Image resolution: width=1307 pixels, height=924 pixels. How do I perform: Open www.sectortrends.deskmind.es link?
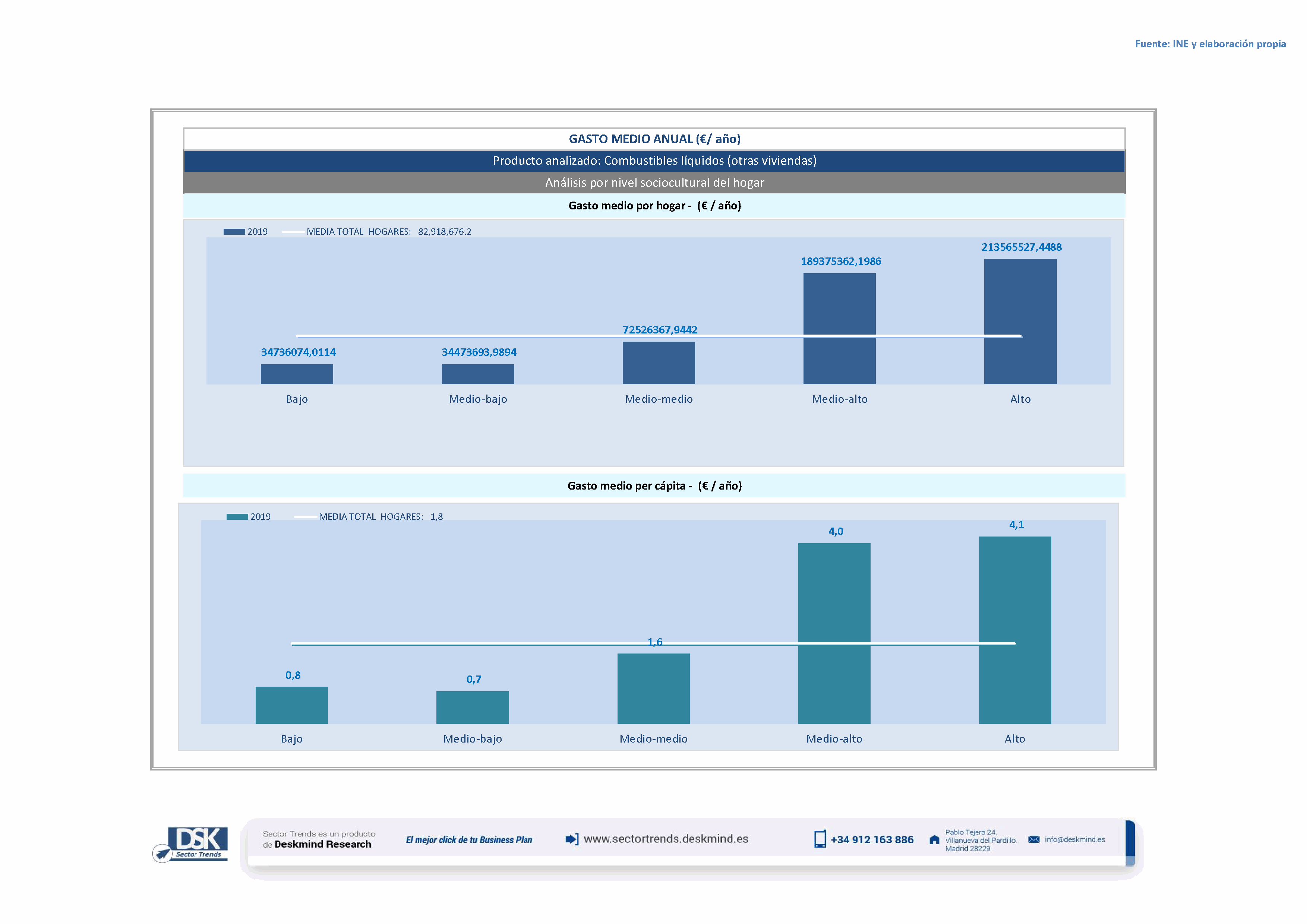click(666, 839)
